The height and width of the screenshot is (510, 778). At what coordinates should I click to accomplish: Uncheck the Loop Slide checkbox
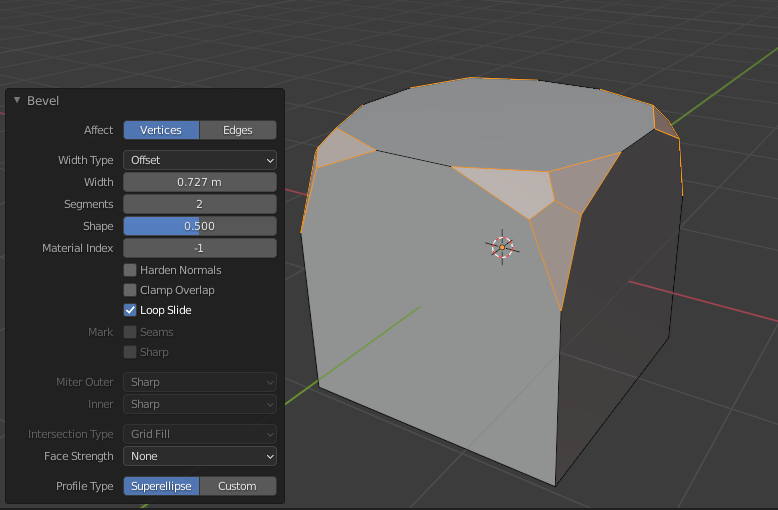tap(130, 310)
